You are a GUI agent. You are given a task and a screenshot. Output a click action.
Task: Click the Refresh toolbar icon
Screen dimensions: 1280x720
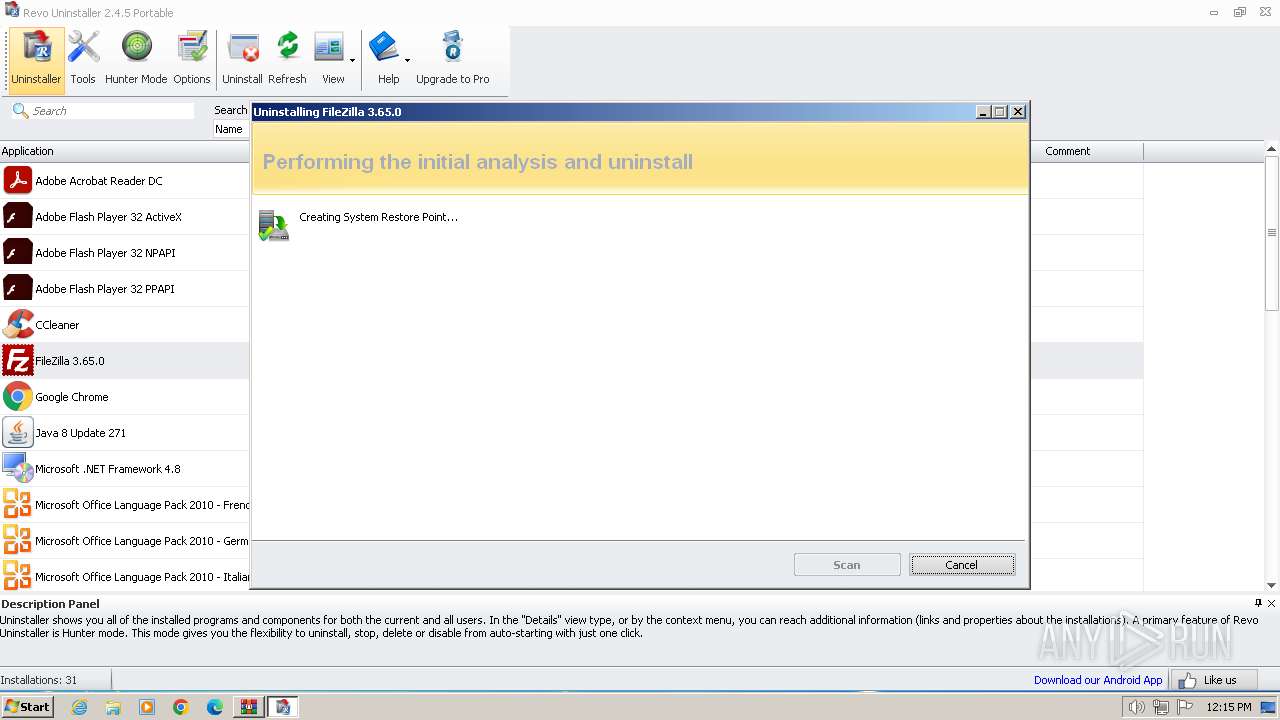pos(287,48)
